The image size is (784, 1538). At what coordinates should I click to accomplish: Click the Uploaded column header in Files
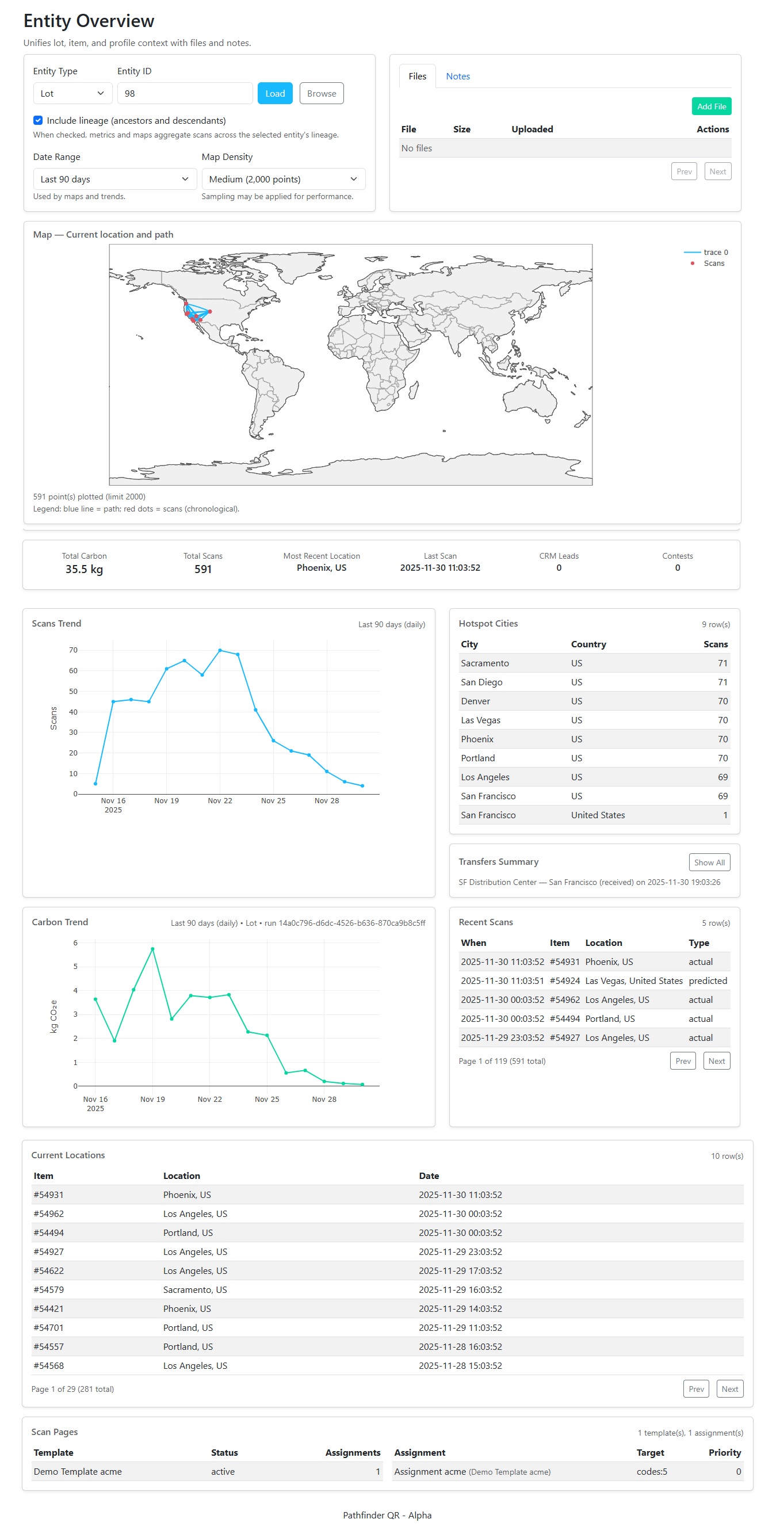[x=532, y=129]
